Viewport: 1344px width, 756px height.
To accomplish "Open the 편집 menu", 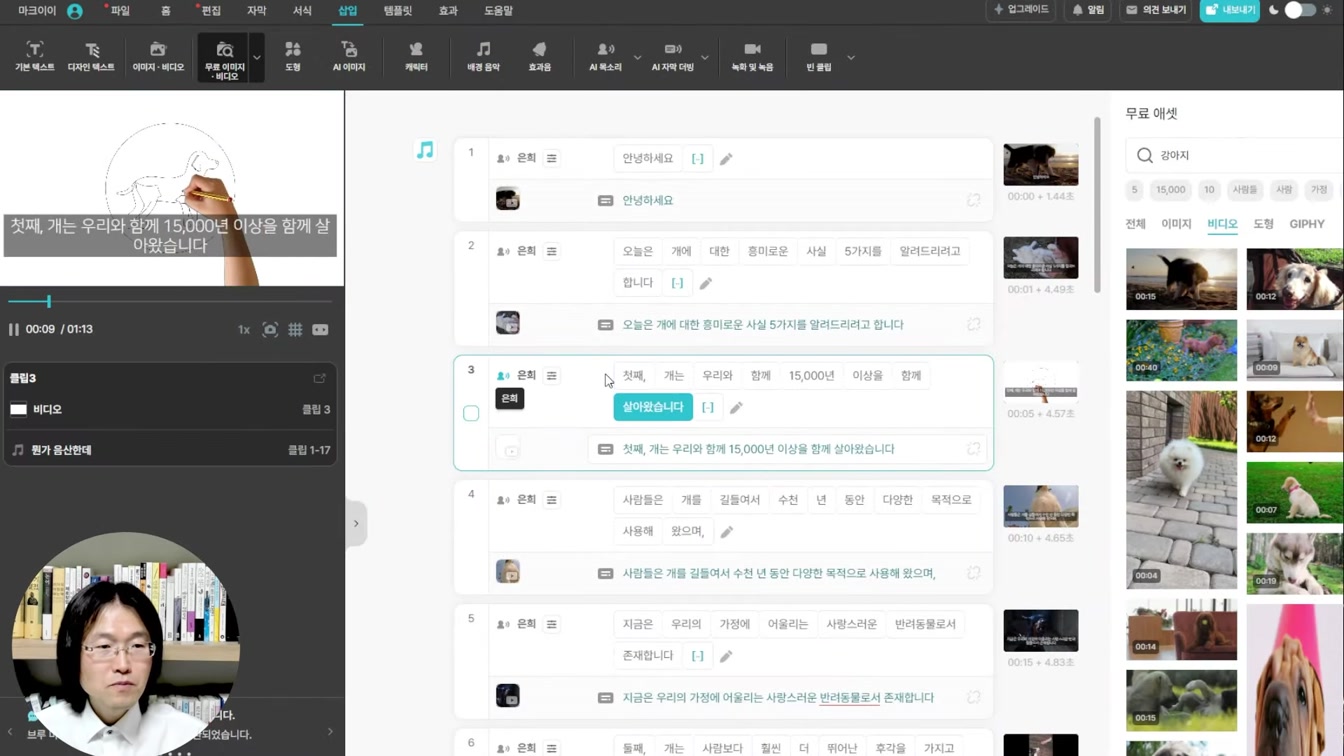I will [x=211, y=11].
